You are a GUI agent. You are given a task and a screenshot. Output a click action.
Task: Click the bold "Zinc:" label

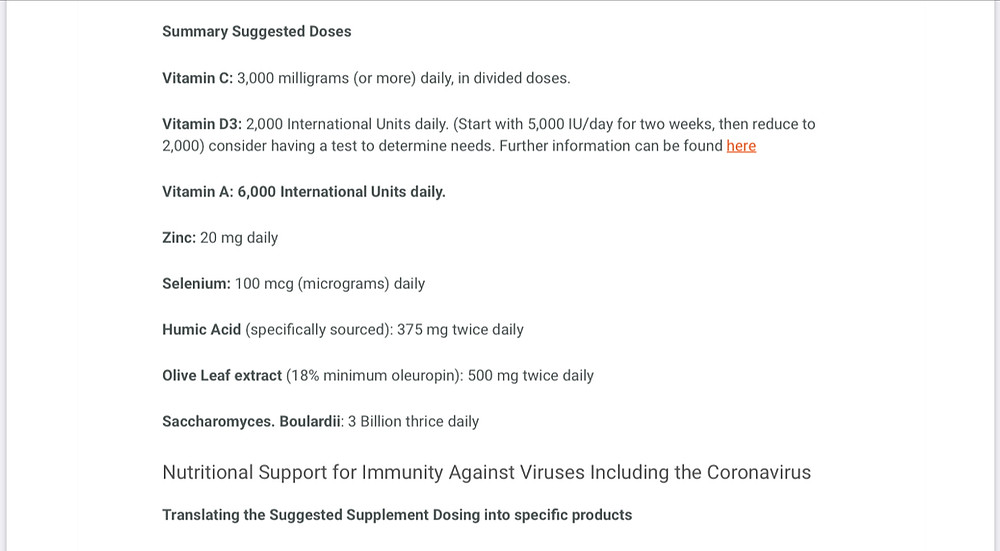(179, 238)
